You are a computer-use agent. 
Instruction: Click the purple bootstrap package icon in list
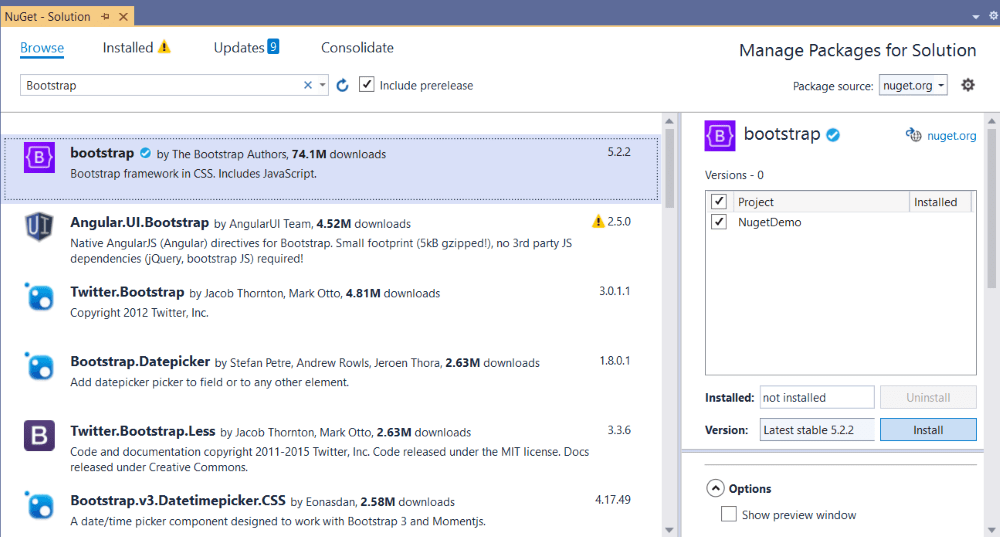pyautogui.click(x=39, y=157)
